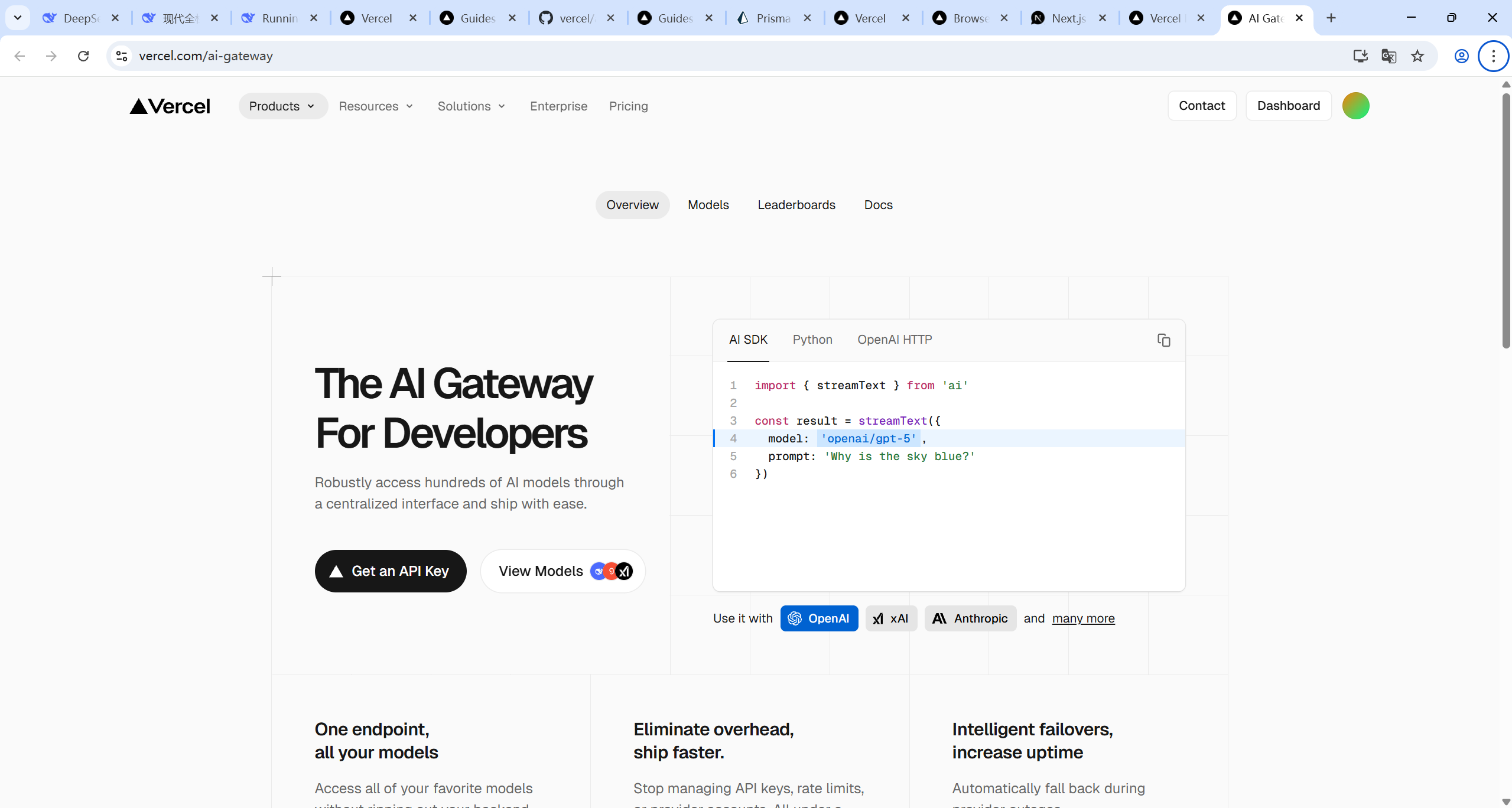
Task: Restore down the browser window
Action: [1451, 18]
